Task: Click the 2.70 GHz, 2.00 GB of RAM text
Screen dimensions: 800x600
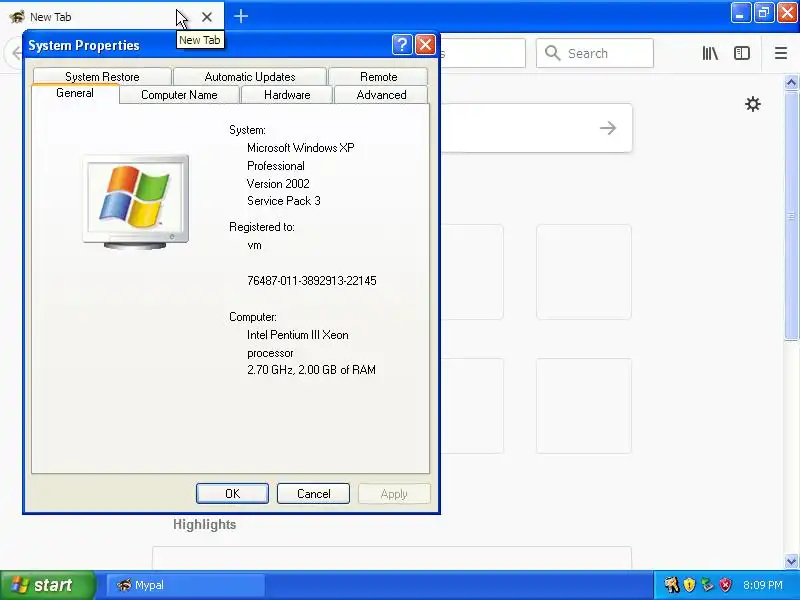Action: click(x=311, y=370)
